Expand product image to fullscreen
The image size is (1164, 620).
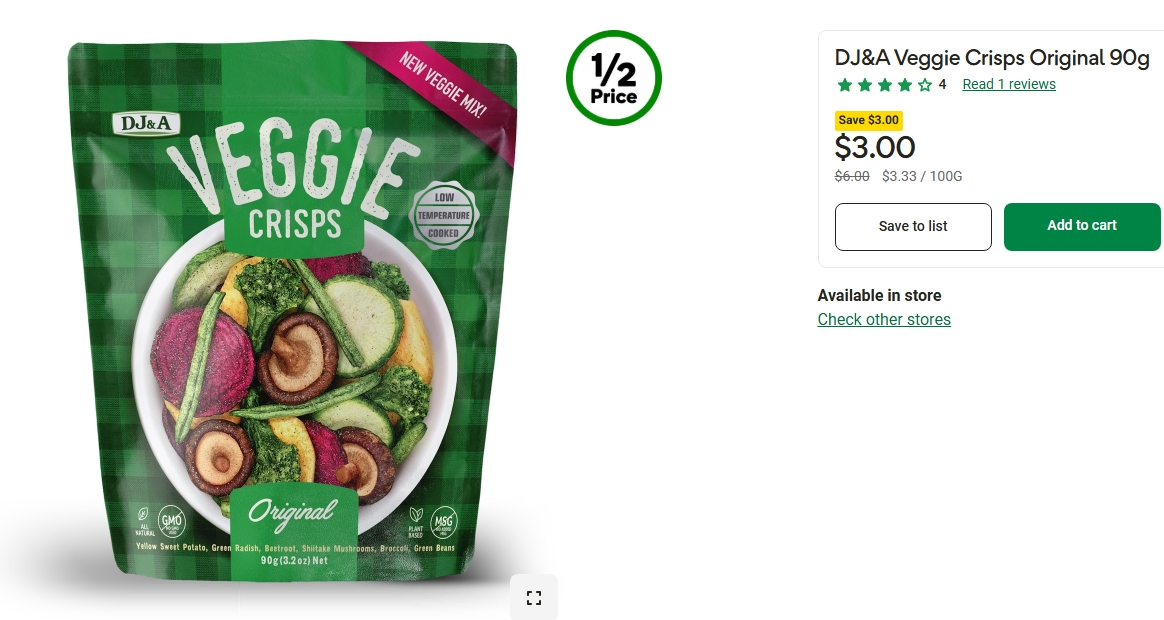533,597
